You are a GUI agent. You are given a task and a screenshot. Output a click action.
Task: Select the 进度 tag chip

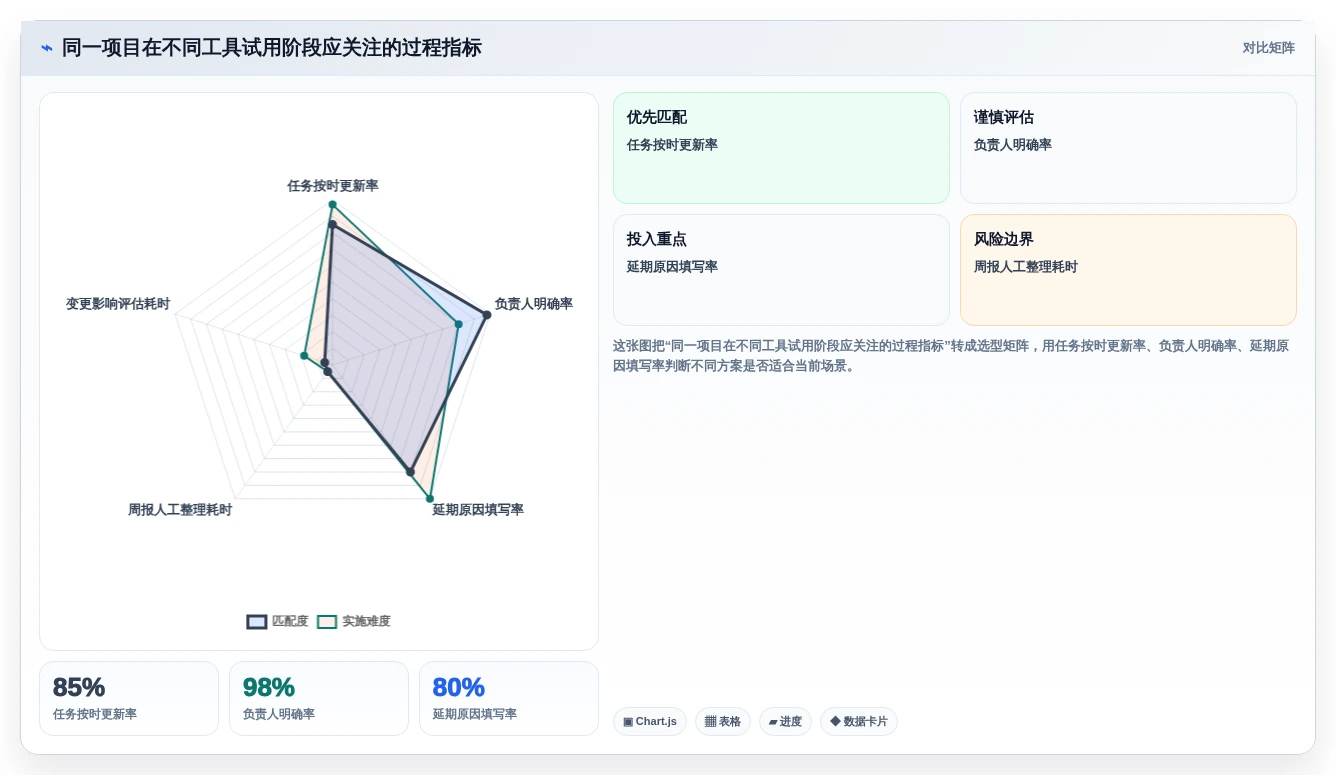(785, 721)
